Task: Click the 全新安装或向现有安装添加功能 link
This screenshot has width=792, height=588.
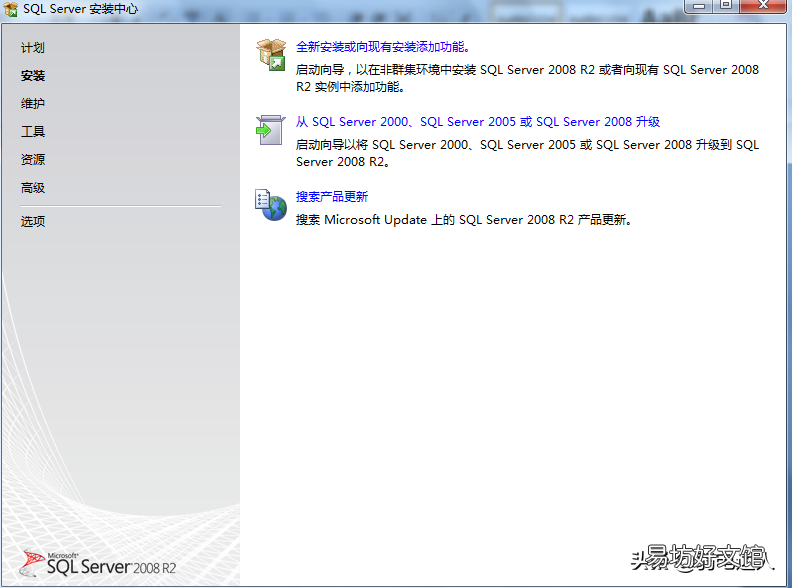Action: 383,47
